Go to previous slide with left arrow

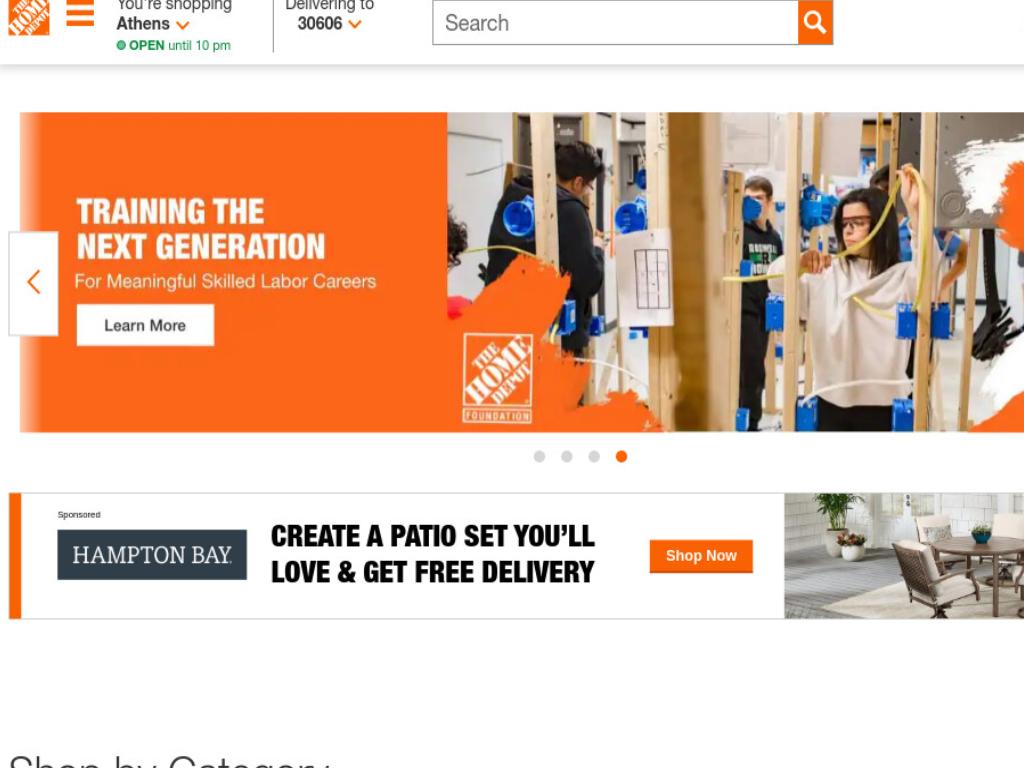click(x=34, y=283)
